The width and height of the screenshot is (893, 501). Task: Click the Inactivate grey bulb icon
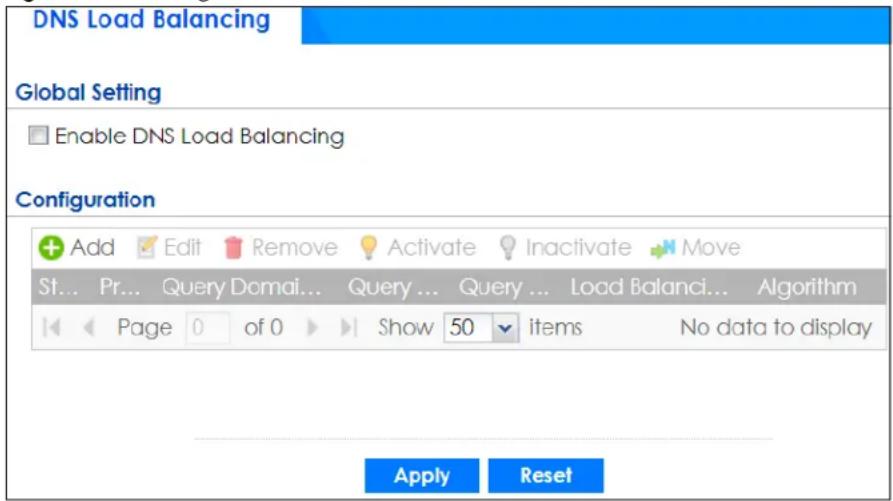[x=507, y=248]
